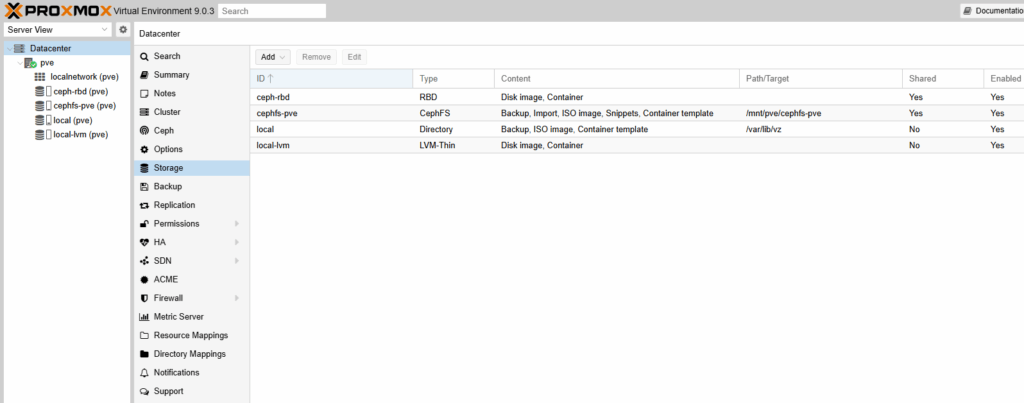Click the top Search input field
The width and height of the screenshot is (1024, 403).
(272, 11)
